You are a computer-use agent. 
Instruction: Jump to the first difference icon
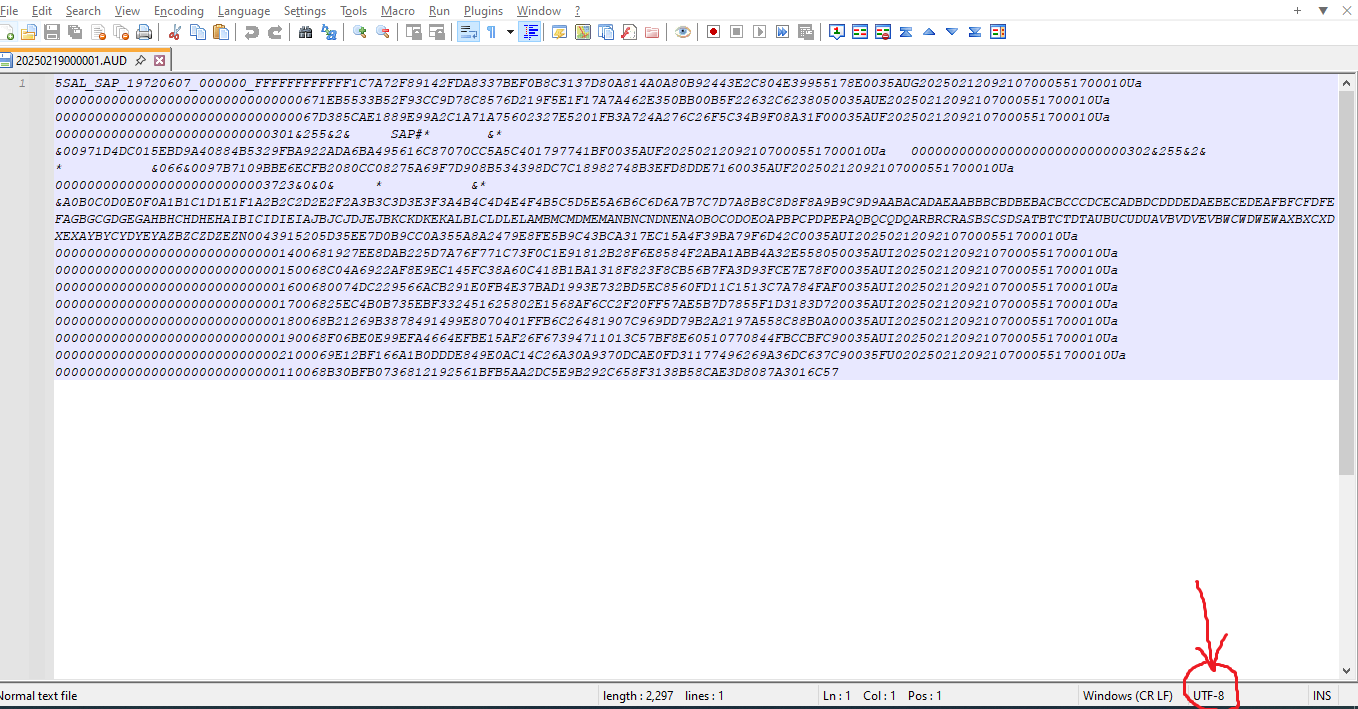pyautogui.click(x=906, y=32)
